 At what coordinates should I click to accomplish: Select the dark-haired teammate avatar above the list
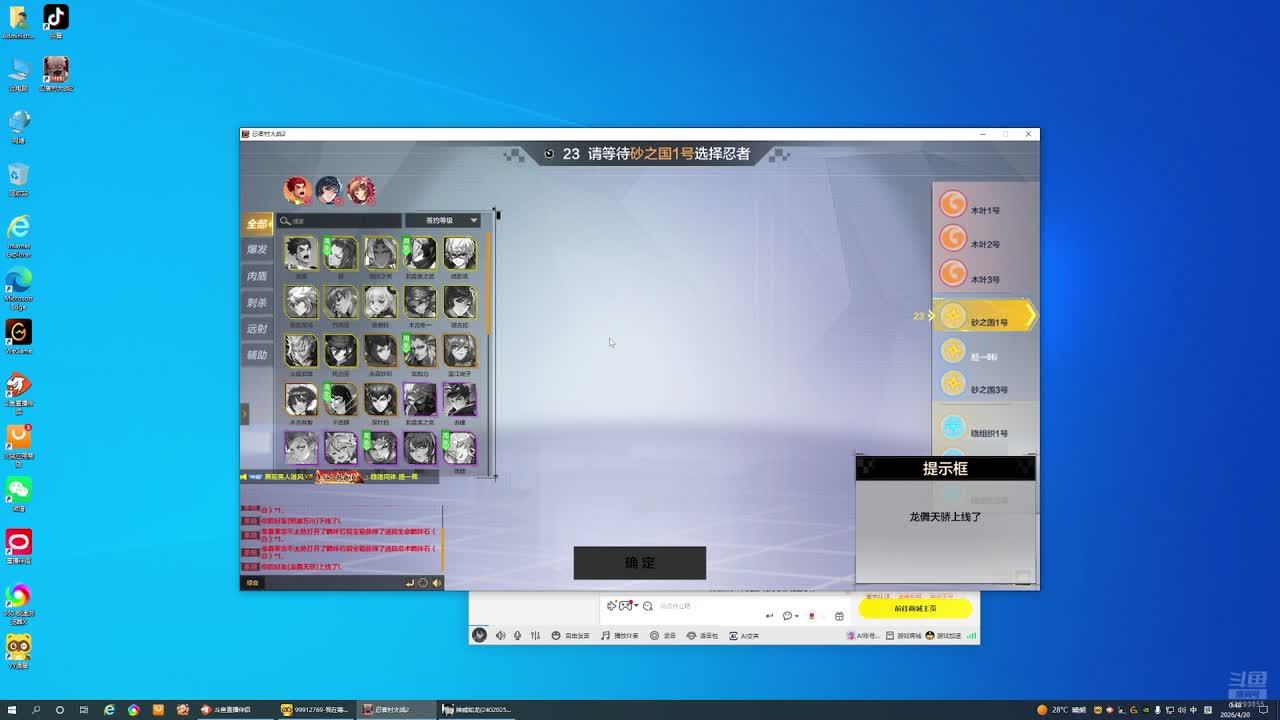(329, 190)
